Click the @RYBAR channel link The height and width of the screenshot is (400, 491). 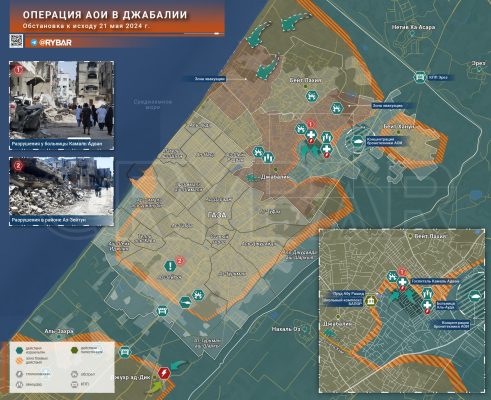55,43
